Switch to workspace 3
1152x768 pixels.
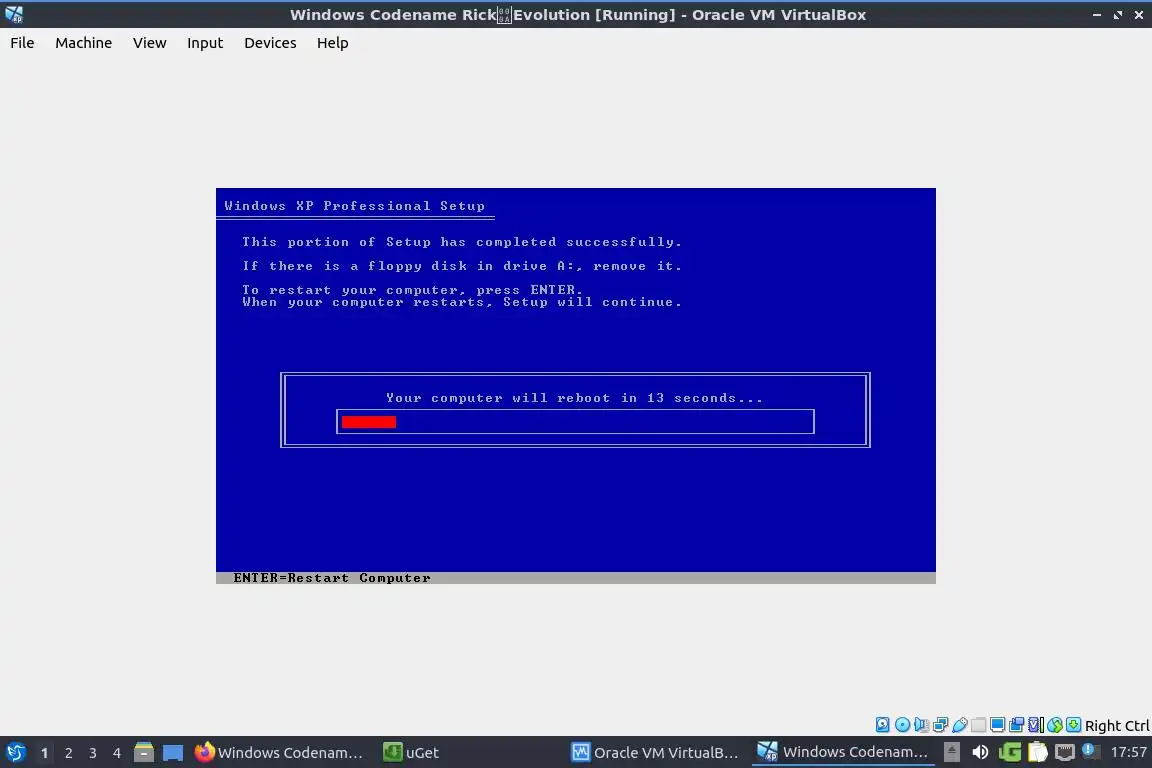(93, 753)
